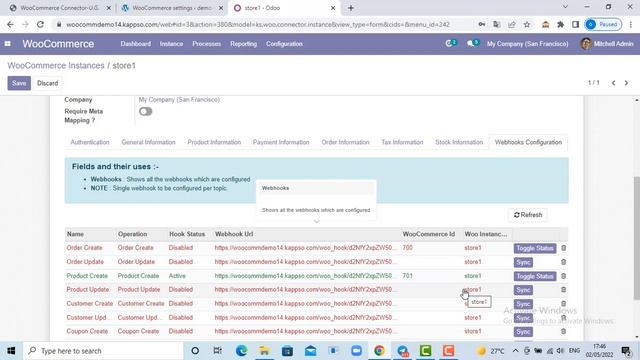
Task: Discard changes to the form
Action: [x=47, y=83]
